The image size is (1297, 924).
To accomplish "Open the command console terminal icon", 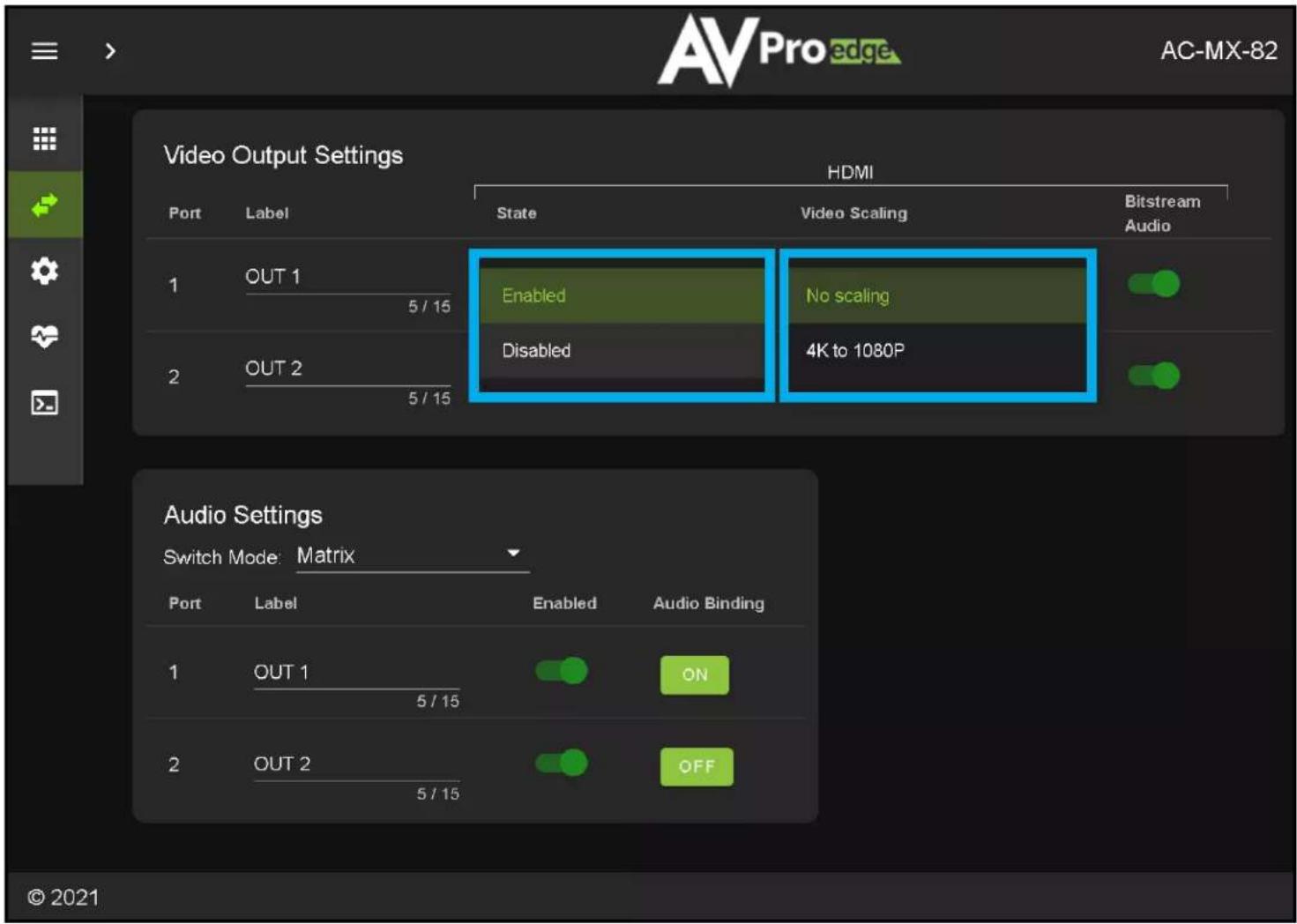I will pos(44,403).
